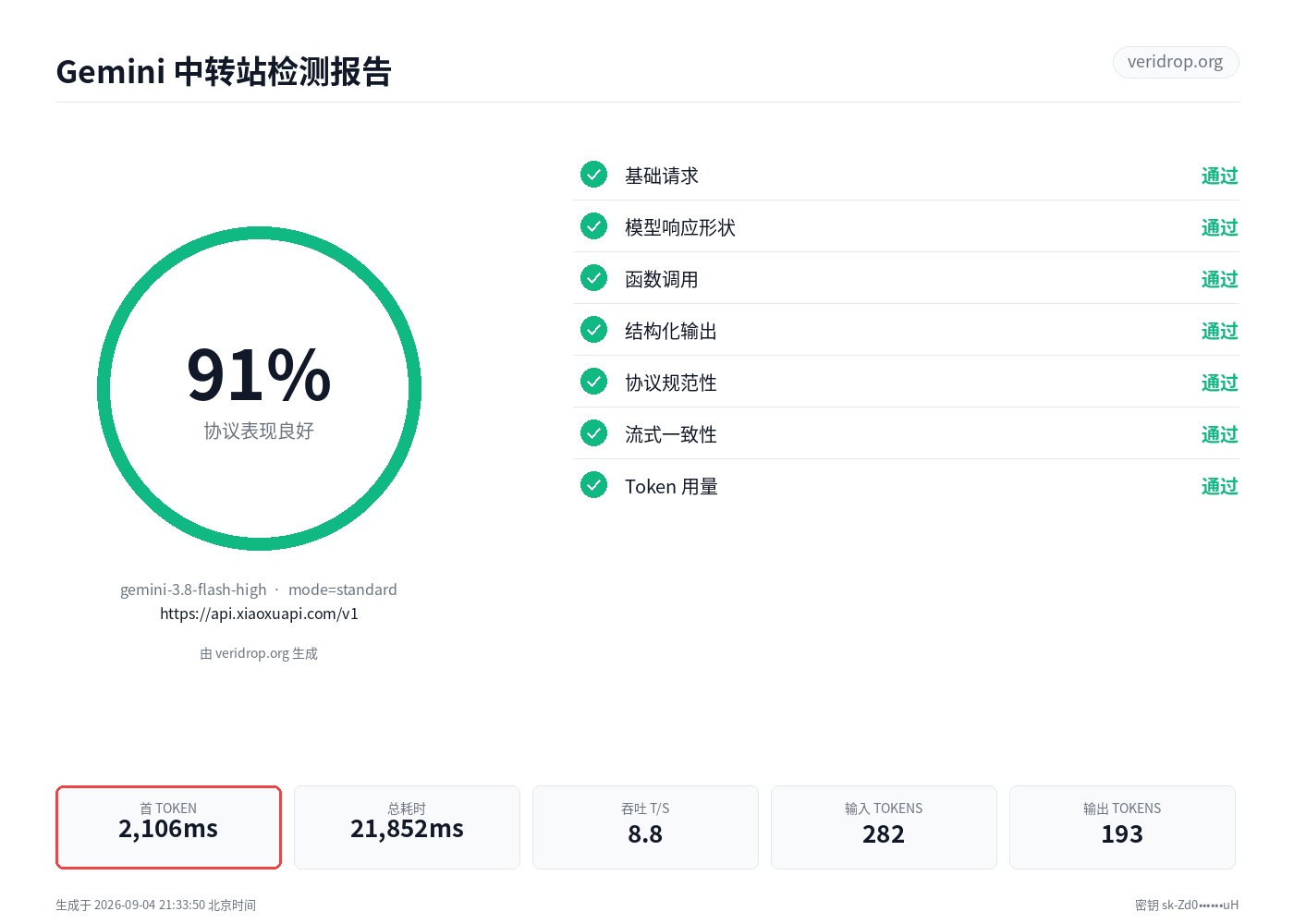
Task: Click the check icon beside Token 用量
Action: click(593, 485)
